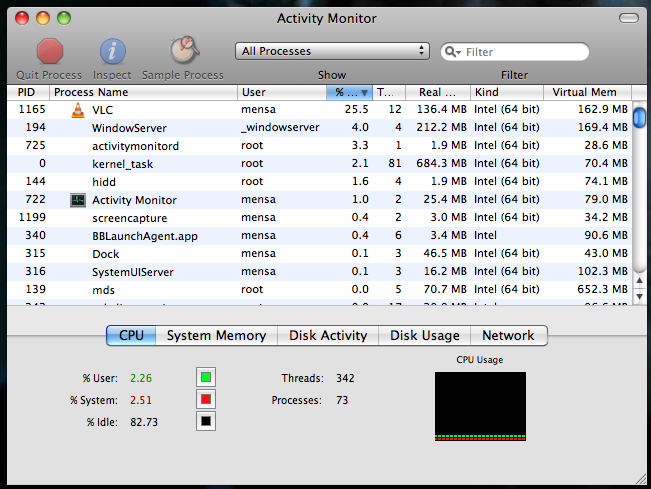Click the CPU Usage graph
651x489 pixels.
(x=480, y=406)
